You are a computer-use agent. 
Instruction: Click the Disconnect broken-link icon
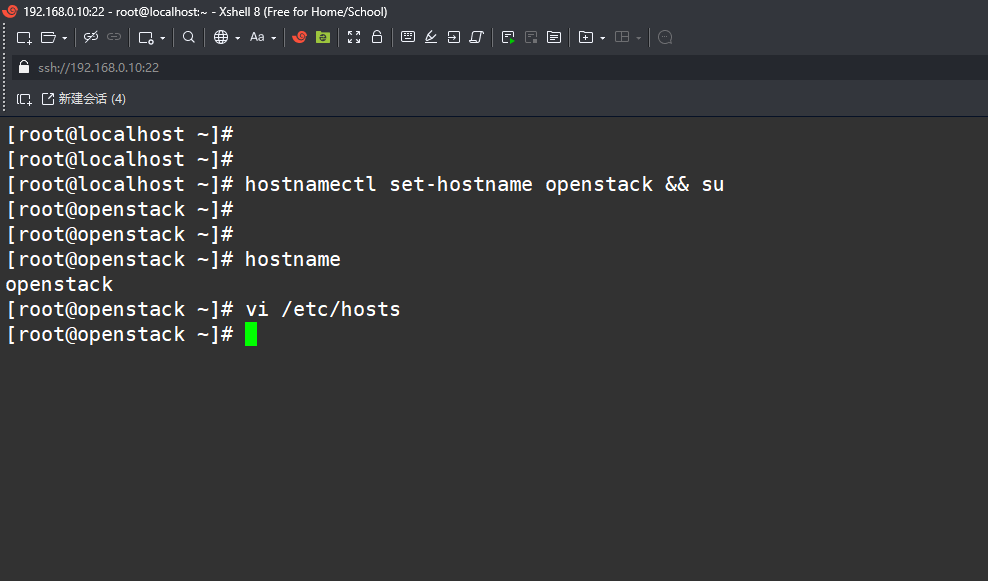[91, 37]
